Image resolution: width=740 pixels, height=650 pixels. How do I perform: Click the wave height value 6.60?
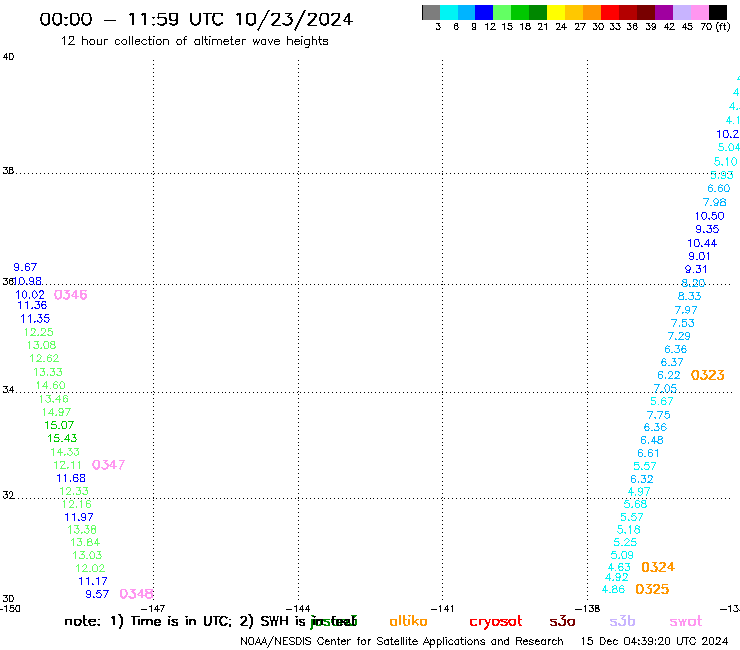coord(719,189)
